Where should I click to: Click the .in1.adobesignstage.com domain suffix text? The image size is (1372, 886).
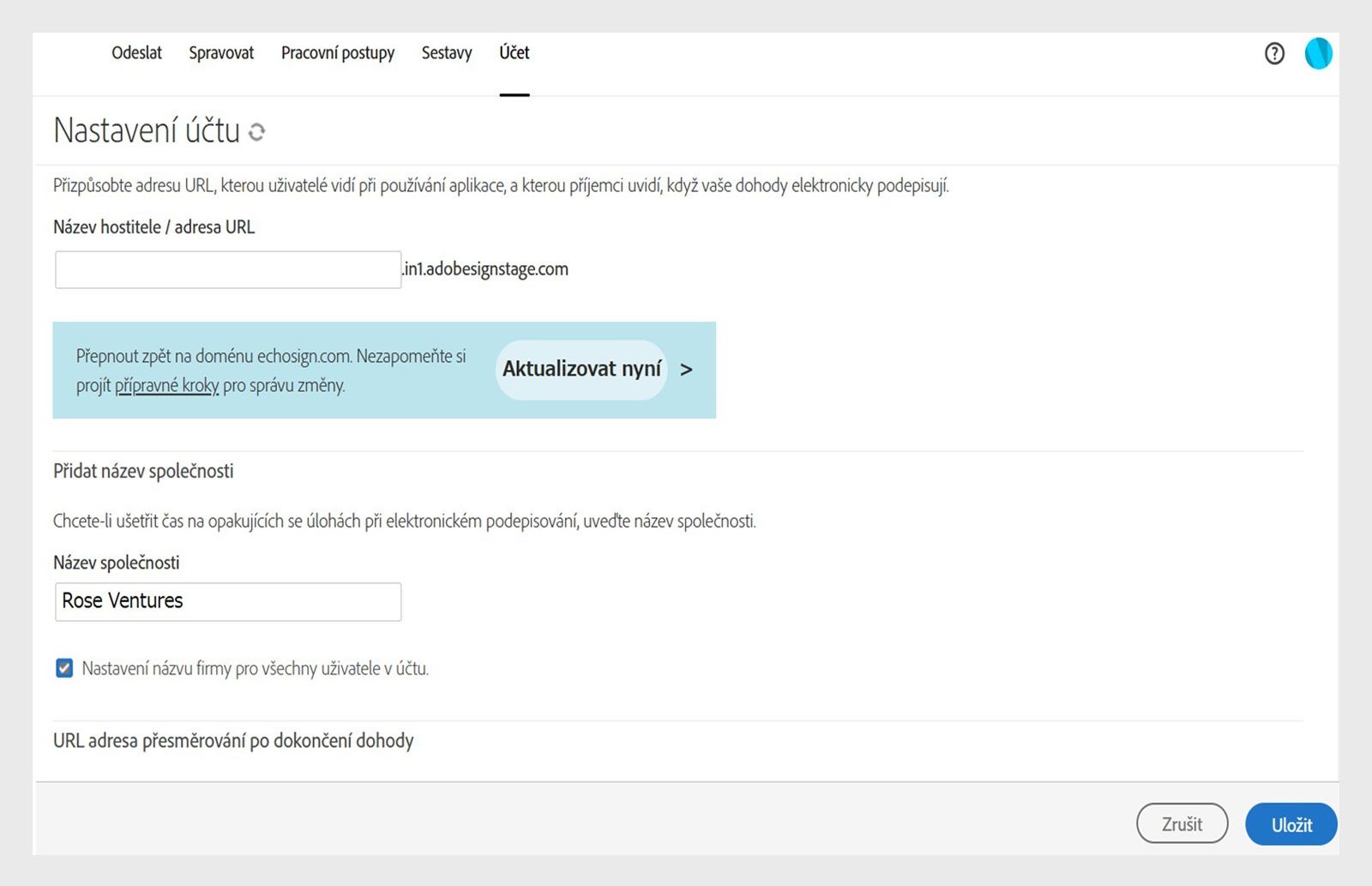pyautogui.click(x=485, y=269)
